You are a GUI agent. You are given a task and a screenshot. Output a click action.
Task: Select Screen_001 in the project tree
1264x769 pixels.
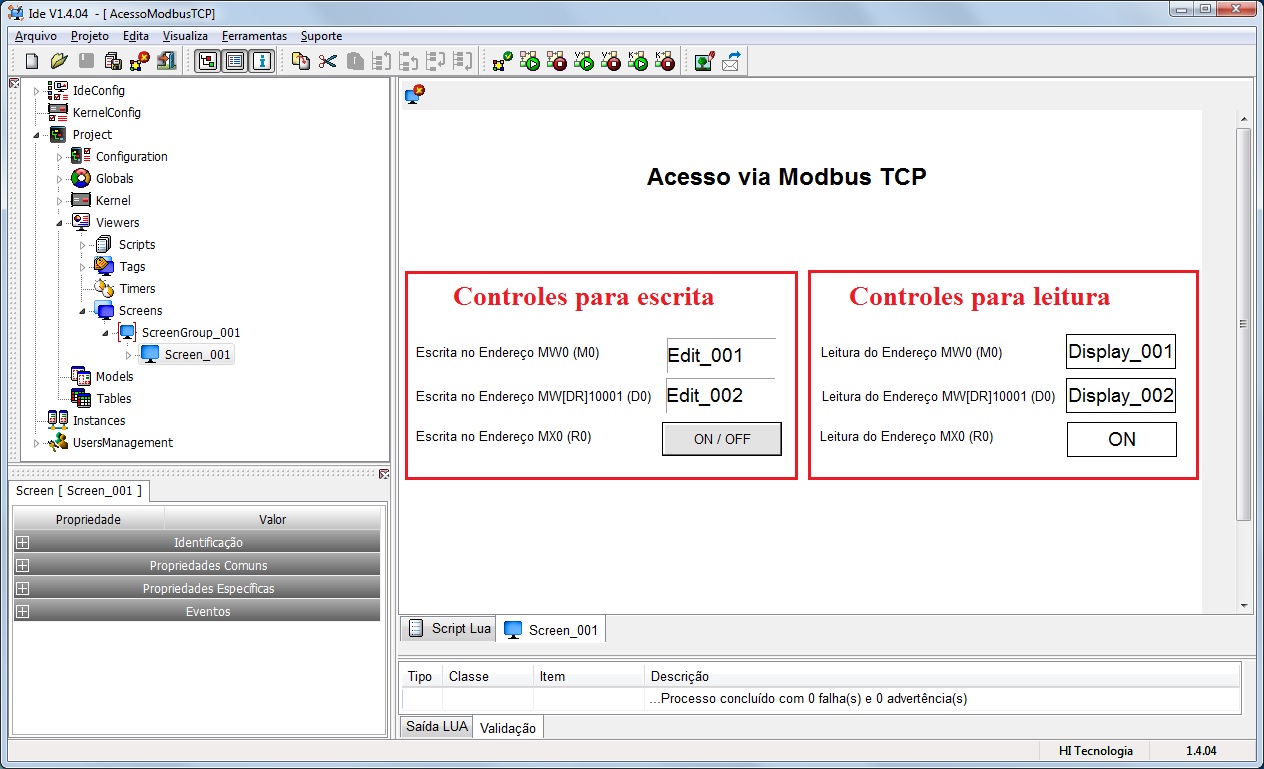tap(198, 354)
